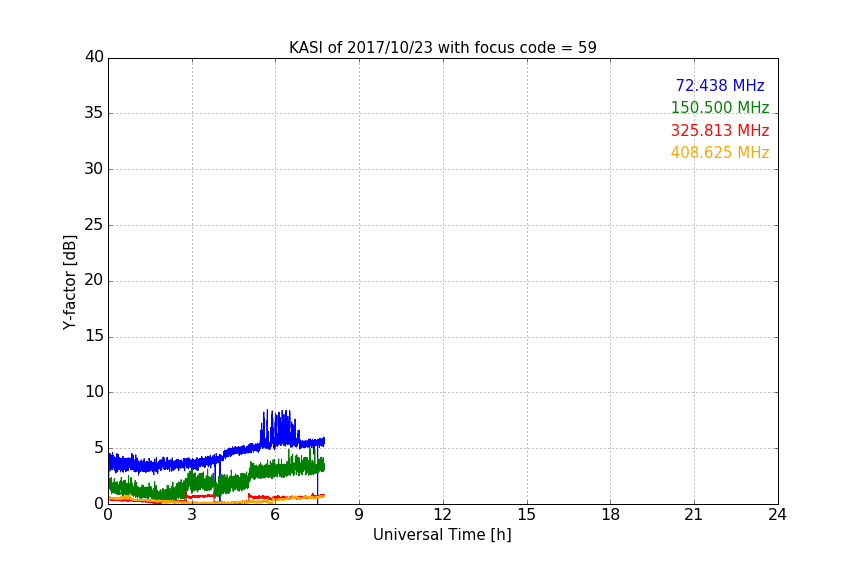Viewport: 864px width, 576px height.
Task: Select the green 150.500 MHz legend label
Action: click(x=720, y=107)
